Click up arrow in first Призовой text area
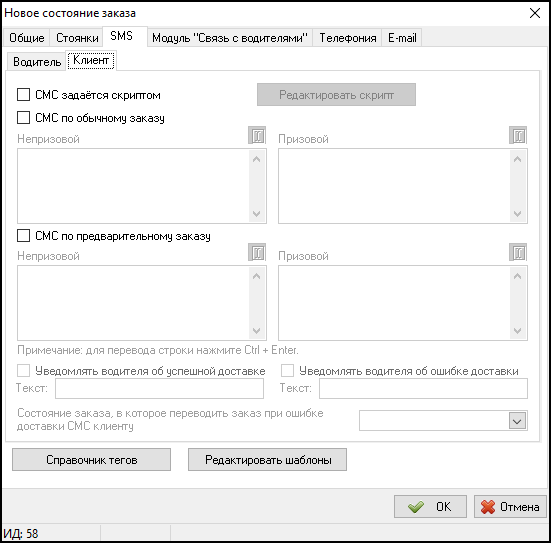The height and width of the screenshot is (543, 551). [517, 159]
